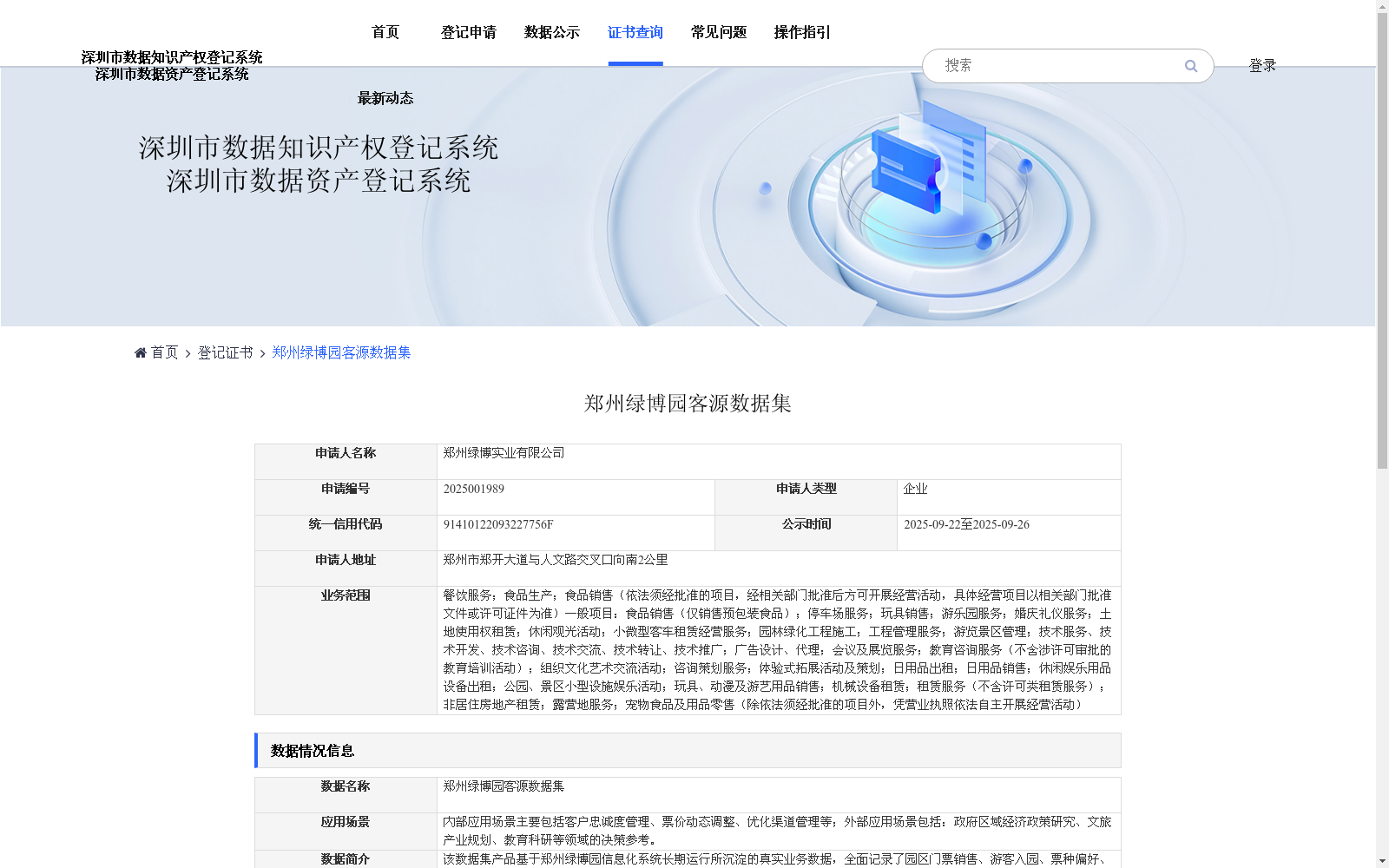
Task: Click the 统一信用代码 label cell
Action: click(x=346, y=533)
